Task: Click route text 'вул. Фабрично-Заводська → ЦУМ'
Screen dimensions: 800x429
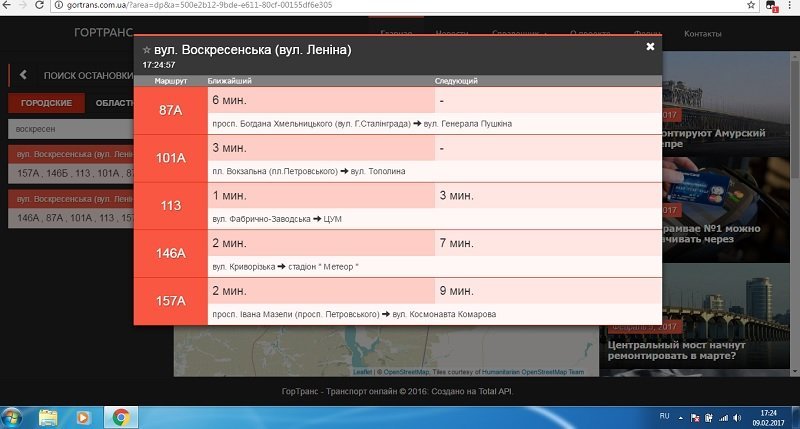Action: (277, 219)
